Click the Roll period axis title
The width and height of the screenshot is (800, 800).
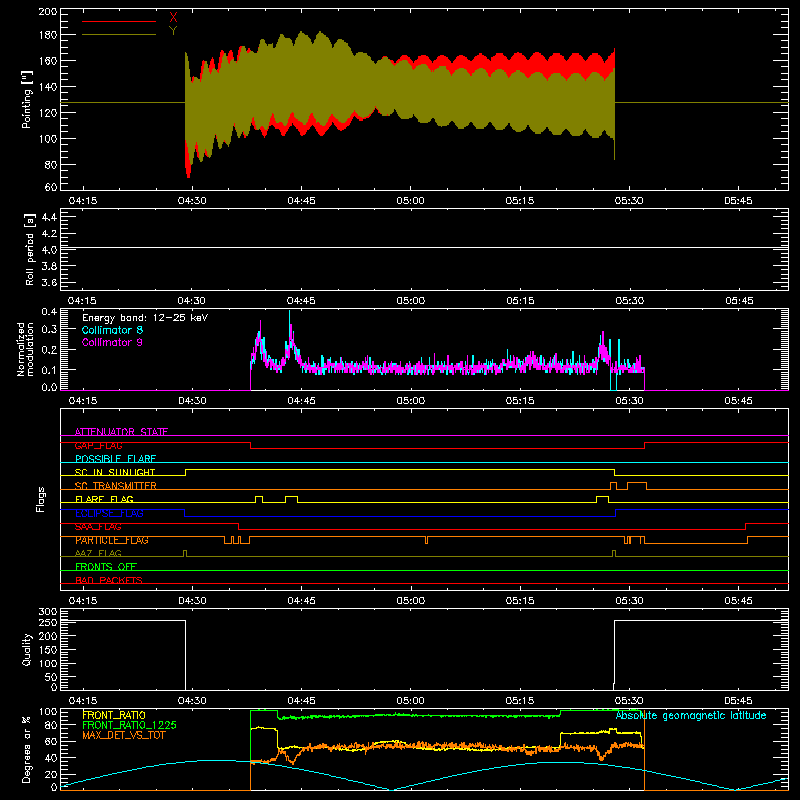pos(30,249)
